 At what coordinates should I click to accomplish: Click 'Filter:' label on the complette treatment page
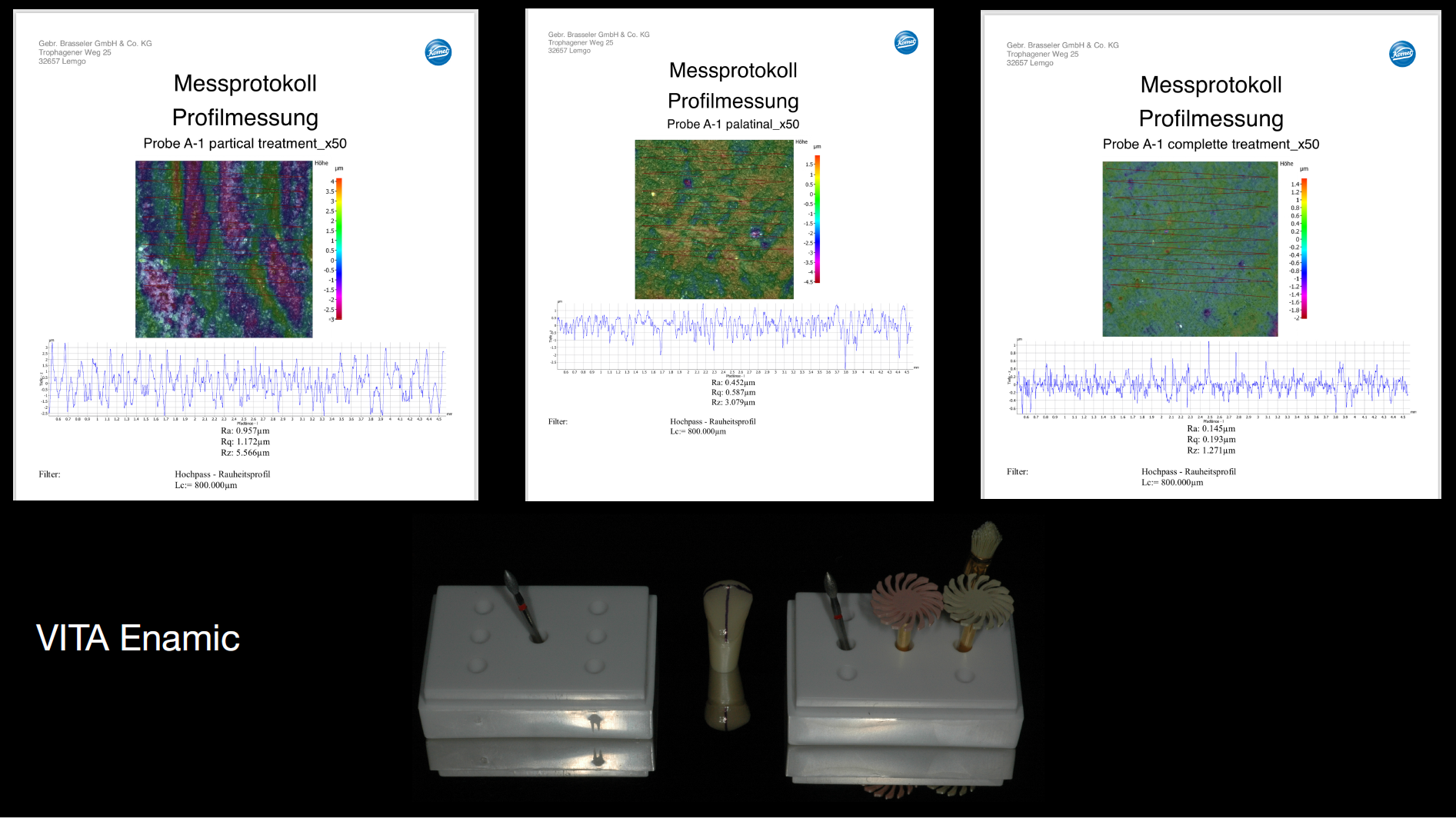[x=1017, y=472]
